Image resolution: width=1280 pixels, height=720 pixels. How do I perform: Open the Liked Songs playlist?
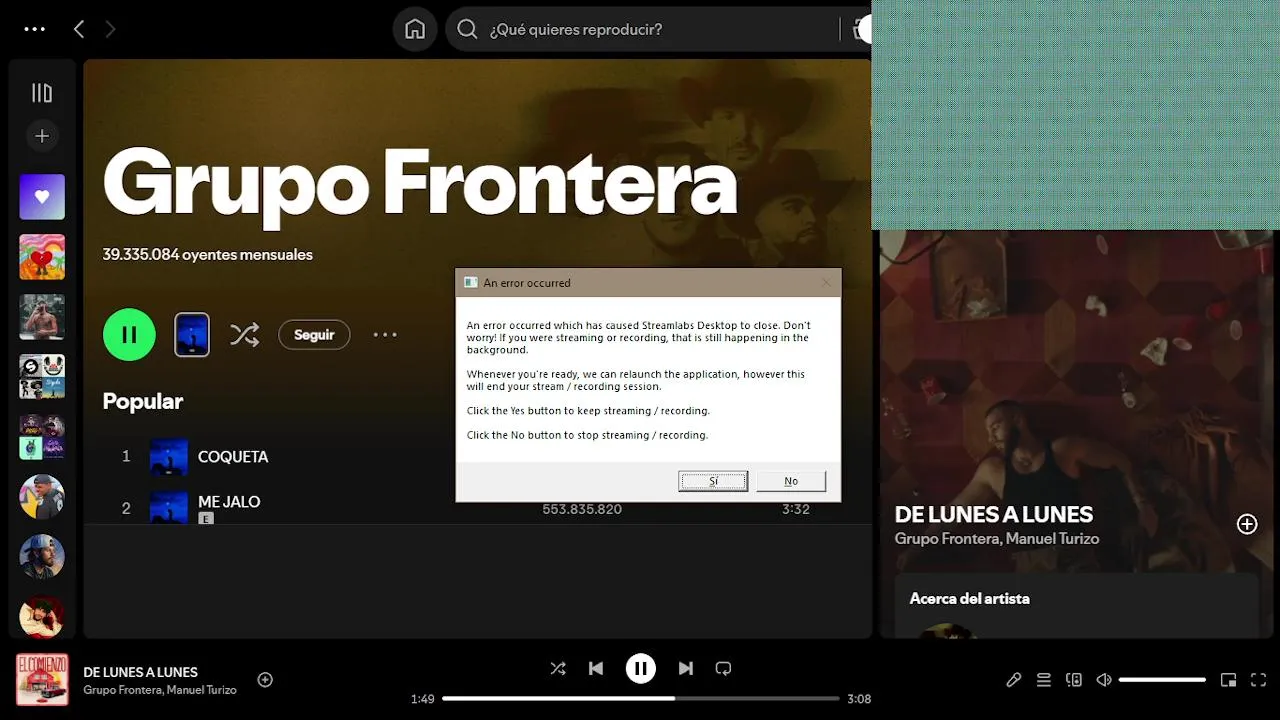[42, 197]
